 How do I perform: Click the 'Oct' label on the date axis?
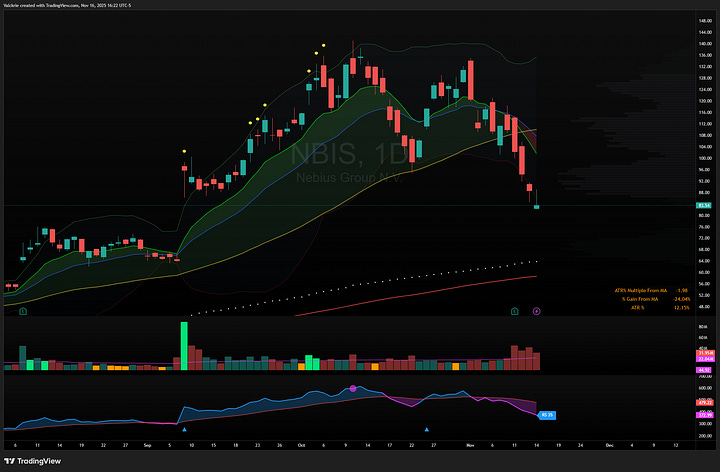[301, 445]
